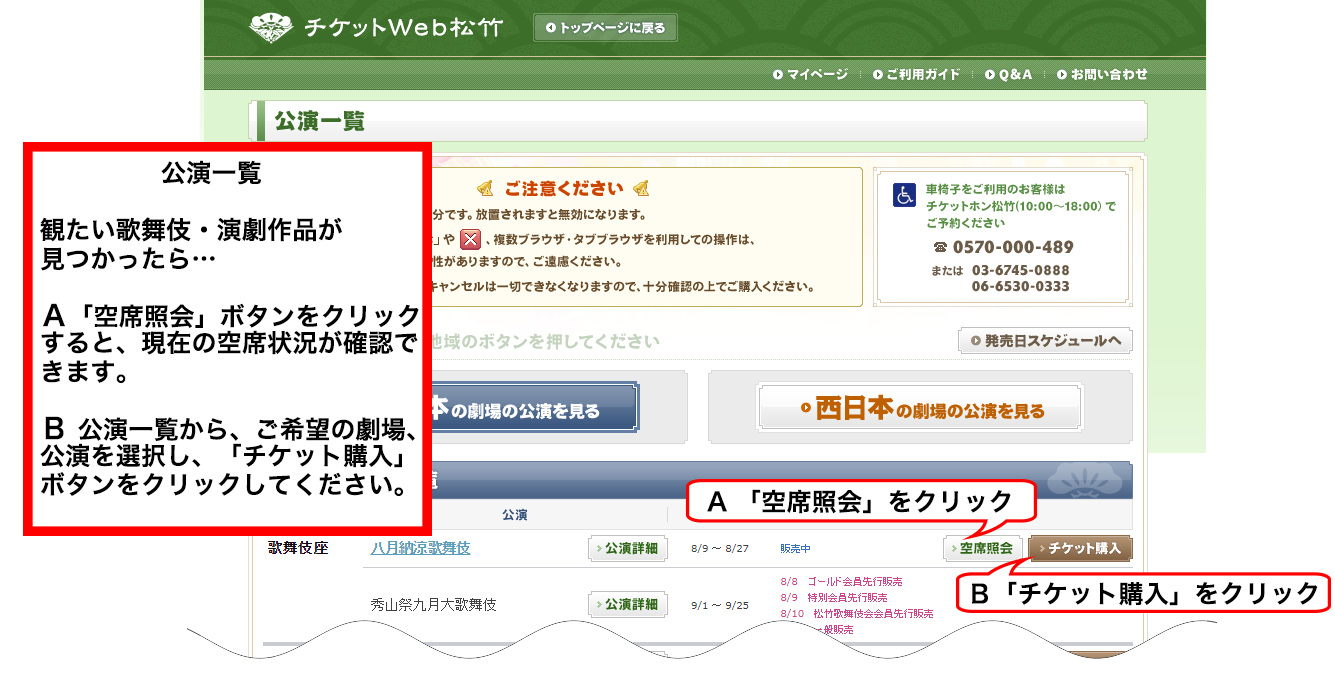This screenshot has height=682, width=1335.
Task: Select the 歌舞伎座 theater label
Action: (298, 548)
